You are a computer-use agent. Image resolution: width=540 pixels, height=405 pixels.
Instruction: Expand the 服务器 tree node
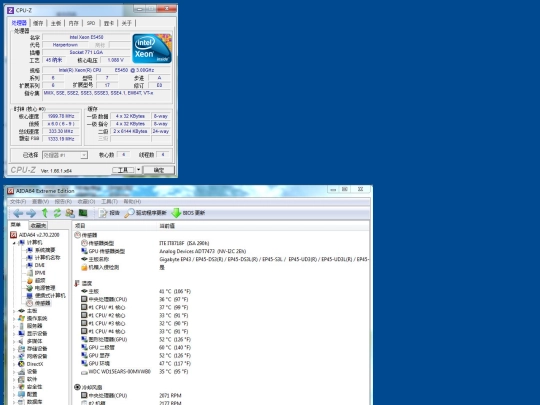pos(14,326)
